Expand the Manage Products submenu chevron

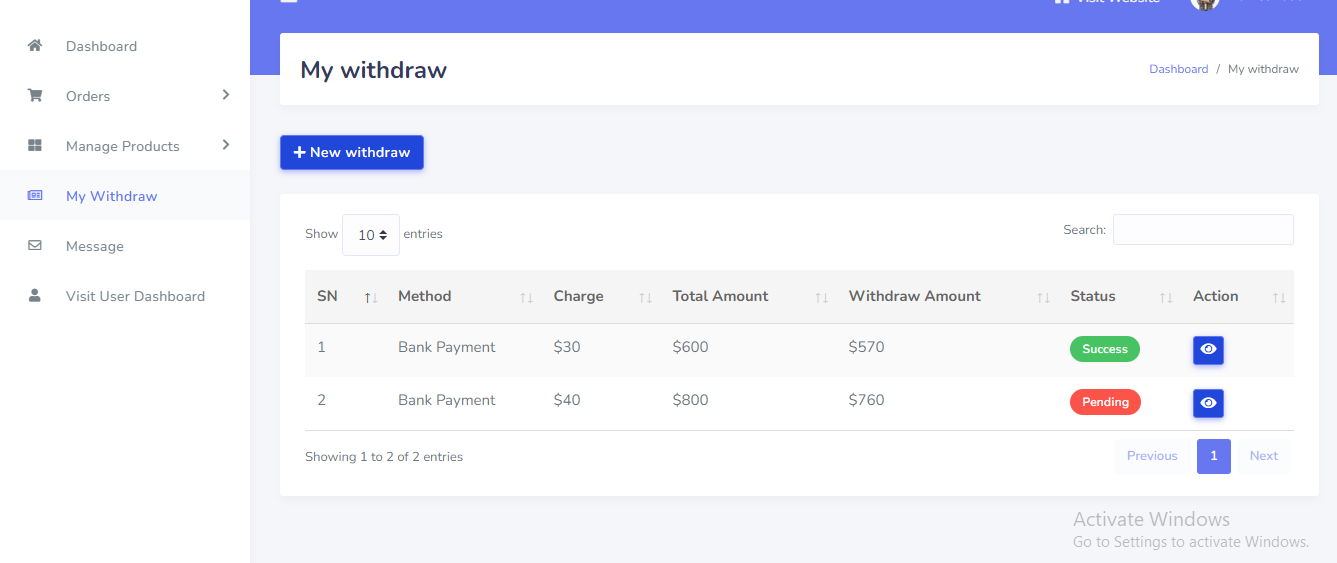tap(226, 145)
